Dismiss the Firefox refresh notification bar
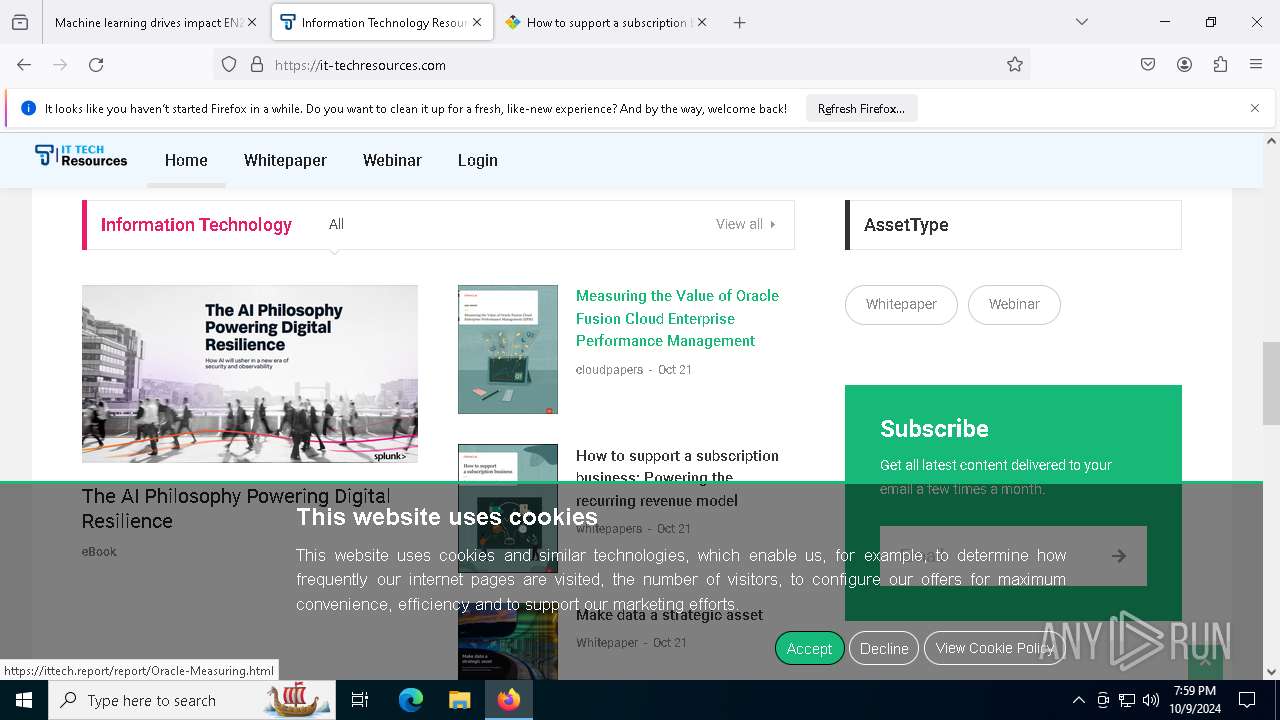This screenshot has height=720, width=1280. click(x=1255, y=108)
